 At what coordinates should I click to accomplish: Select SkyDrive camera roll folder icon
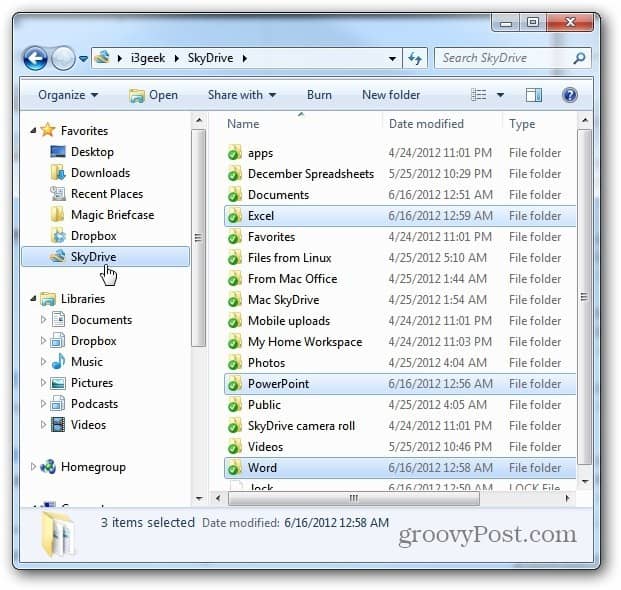click(x=234, y=426)
